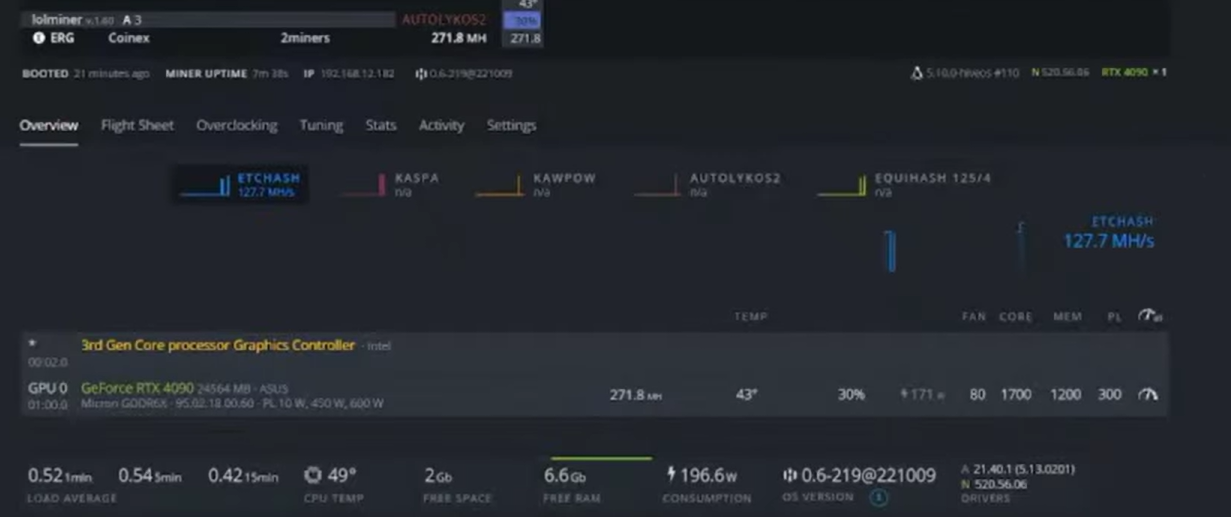Click the 0.54 five-minute load average

tap(150, 475)
